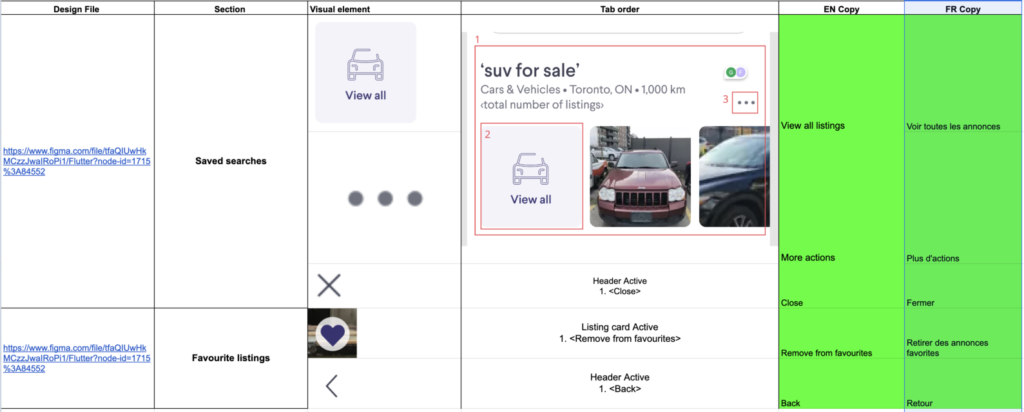
Task: Click the View all card marked 2 in the mockup
Action: [x=532, y=176]
